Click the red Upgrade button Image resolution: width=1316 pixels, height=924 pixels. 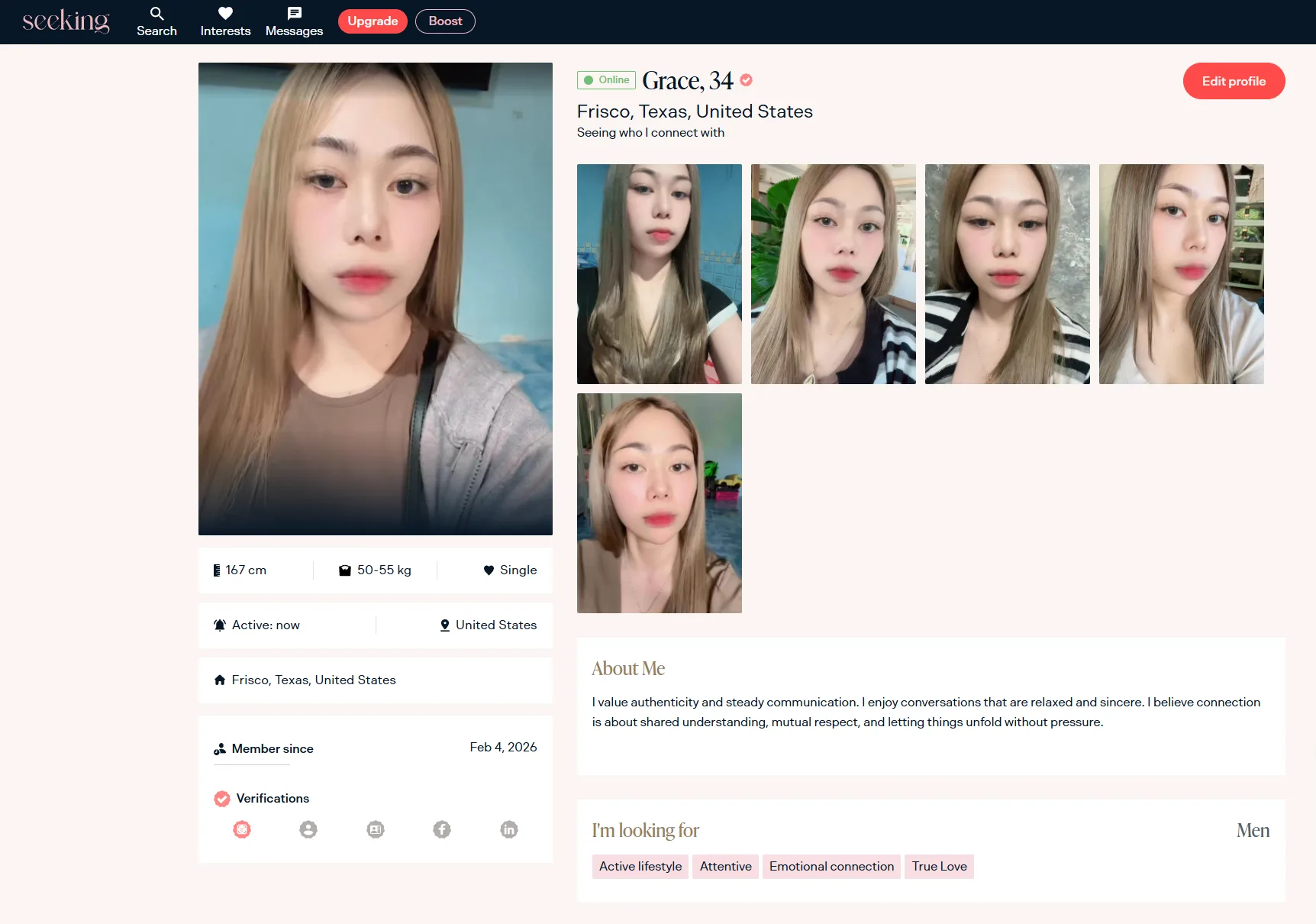point(373,21)
